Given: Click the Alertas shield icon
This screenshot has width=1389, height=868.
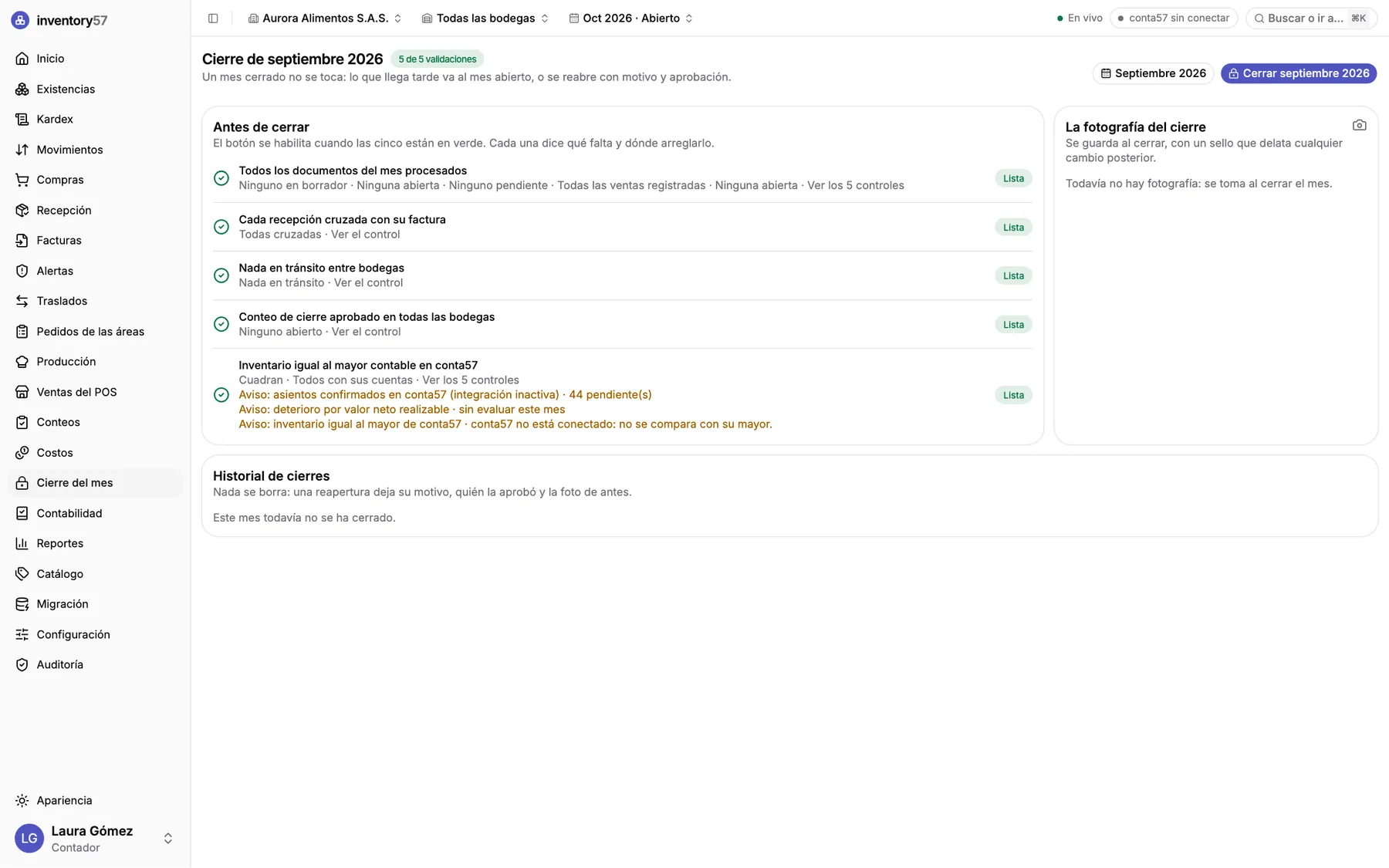Looking at the screenshot, I should [22, 271].
